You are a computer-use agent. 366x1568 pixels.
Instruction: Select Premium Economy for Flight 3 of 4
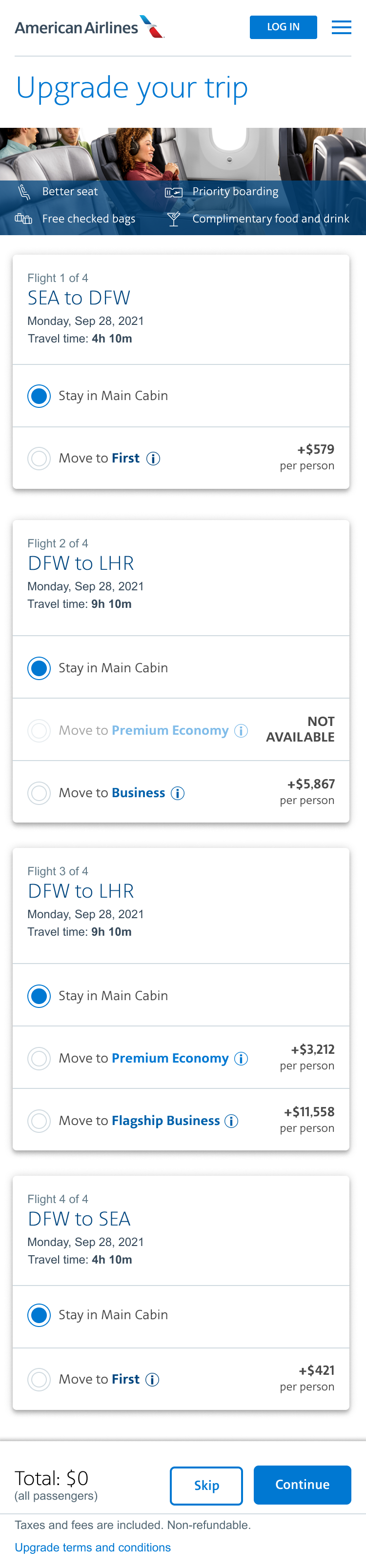pyautogui.click(x=39, y=1059)
